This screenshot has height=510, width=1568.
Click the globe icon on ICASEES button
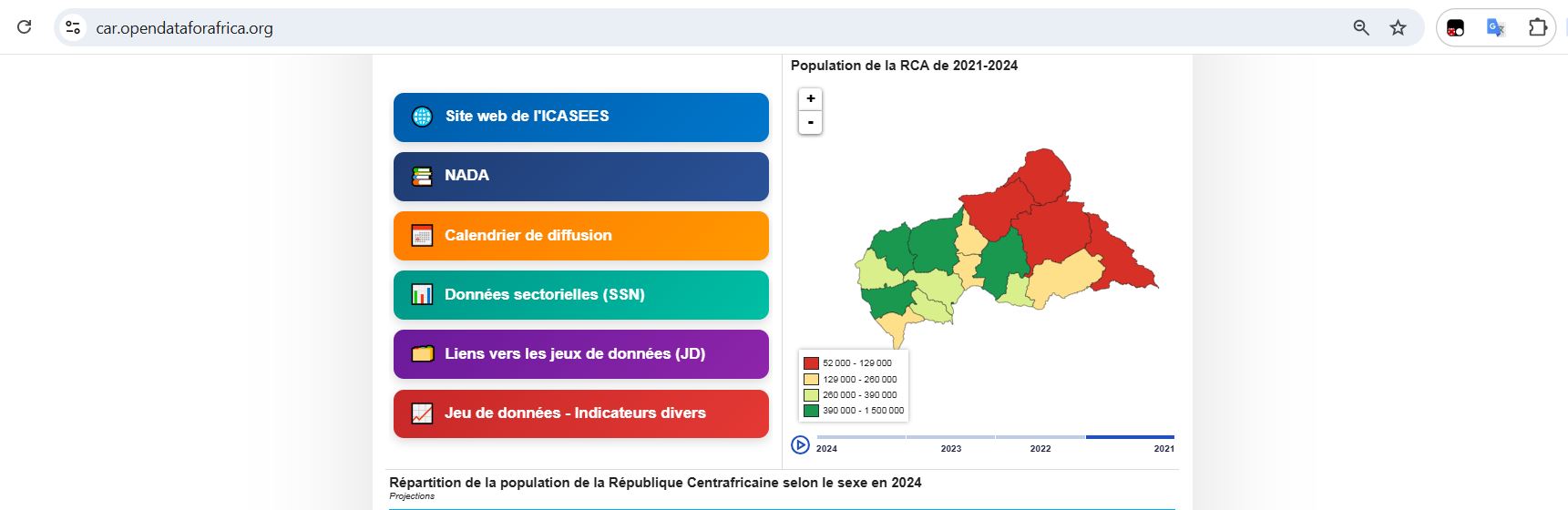[422, 117]
